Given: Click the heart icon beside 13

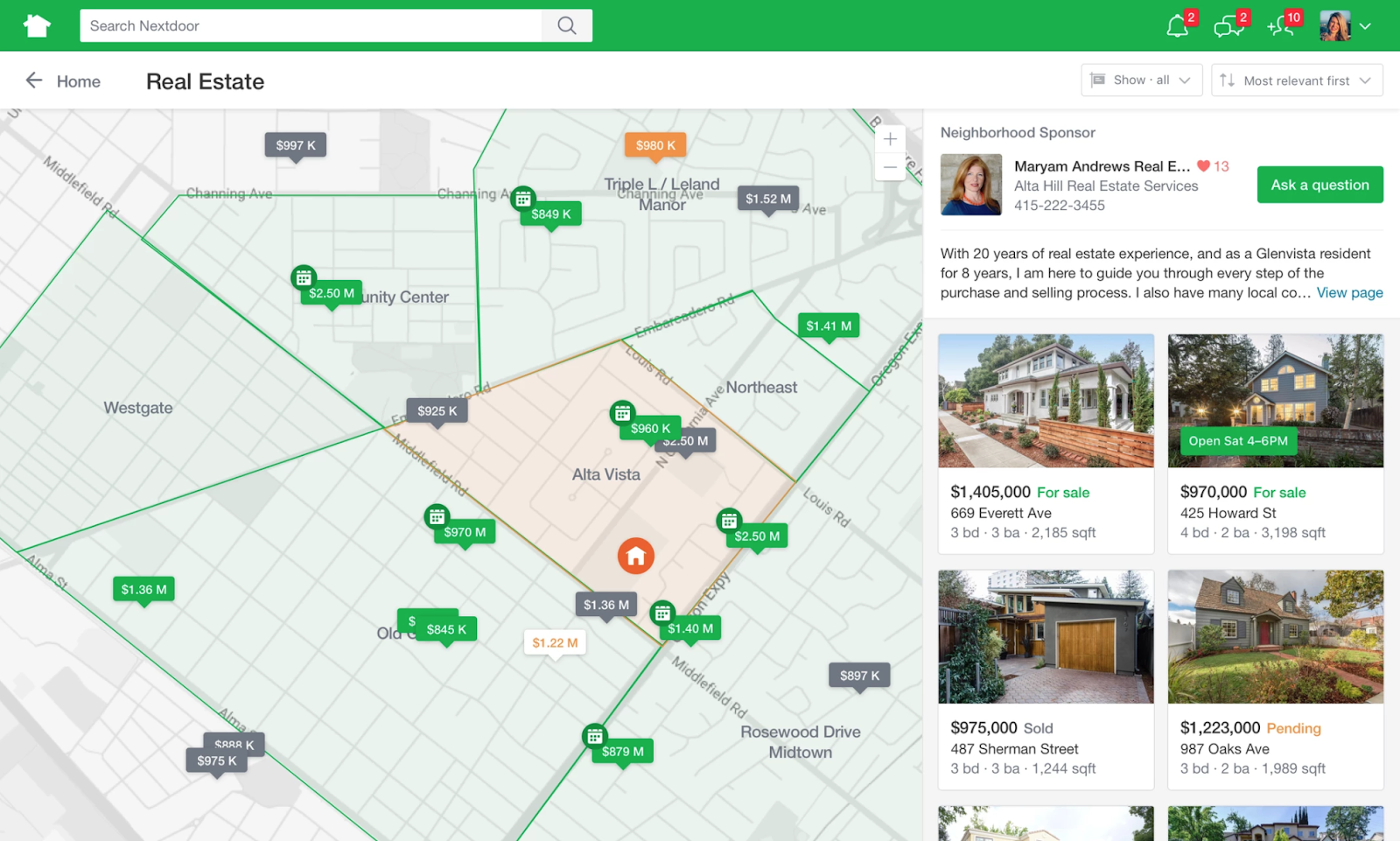Looking at the screenshot, I should click(x=1203, y=166).
